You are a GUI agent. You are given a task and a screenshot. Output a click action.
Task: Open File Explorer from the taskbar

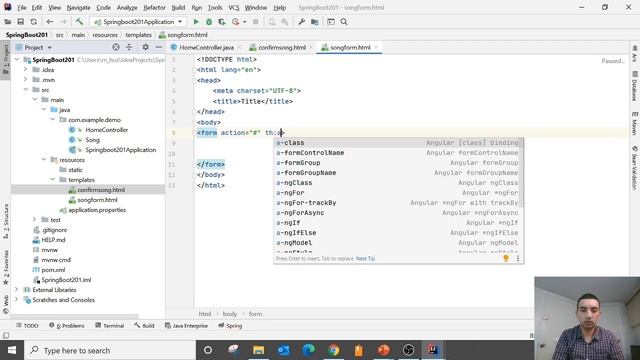[258, 350]
